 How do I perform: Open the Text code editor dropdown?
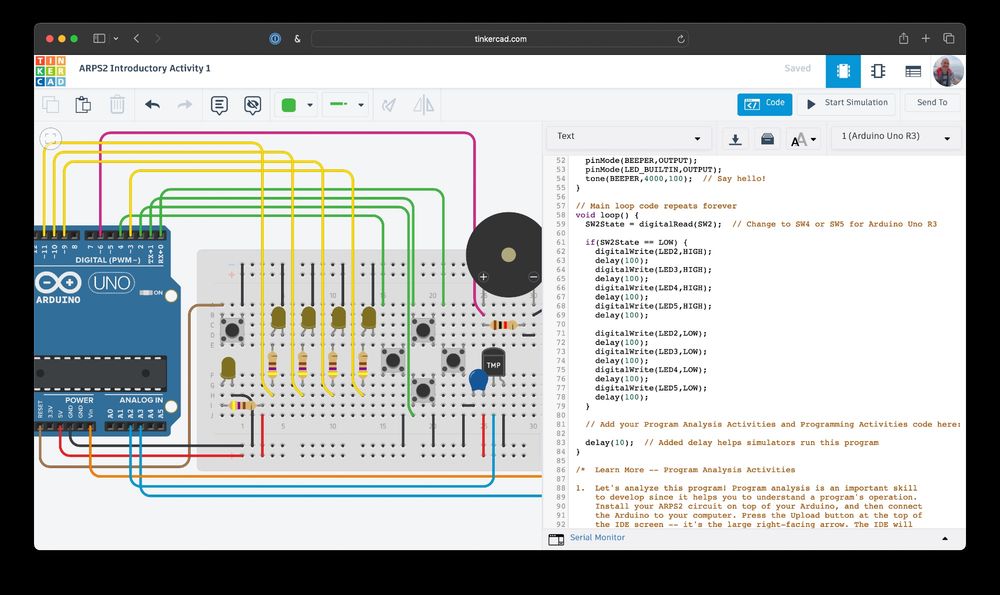coord(630,136)
